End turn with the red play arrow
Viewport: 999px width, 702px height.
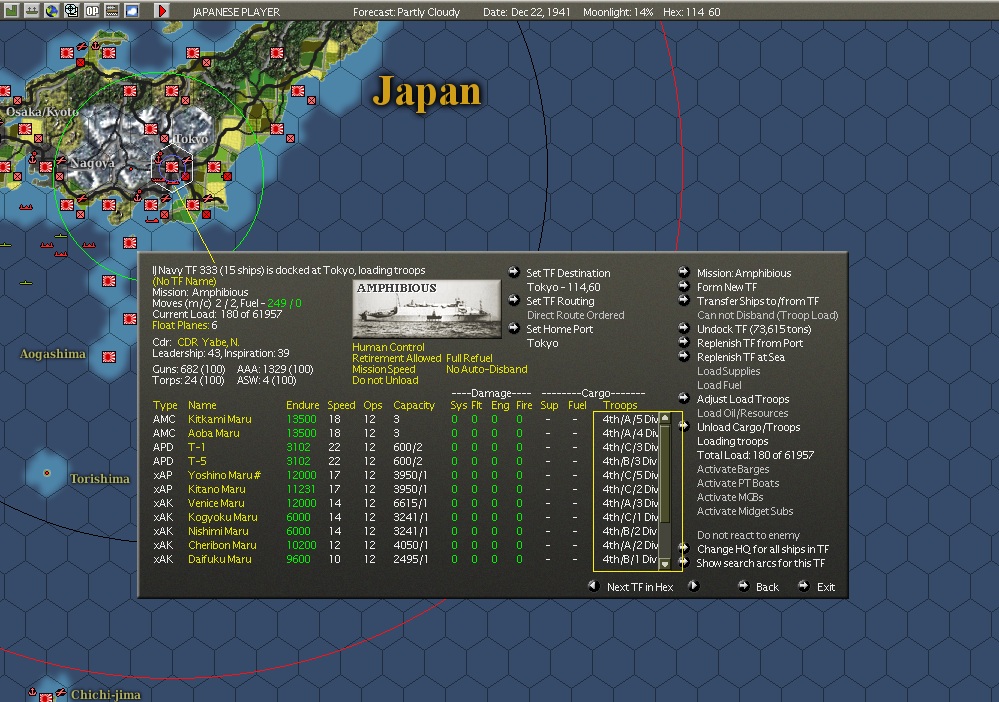(x=162, y=10)
